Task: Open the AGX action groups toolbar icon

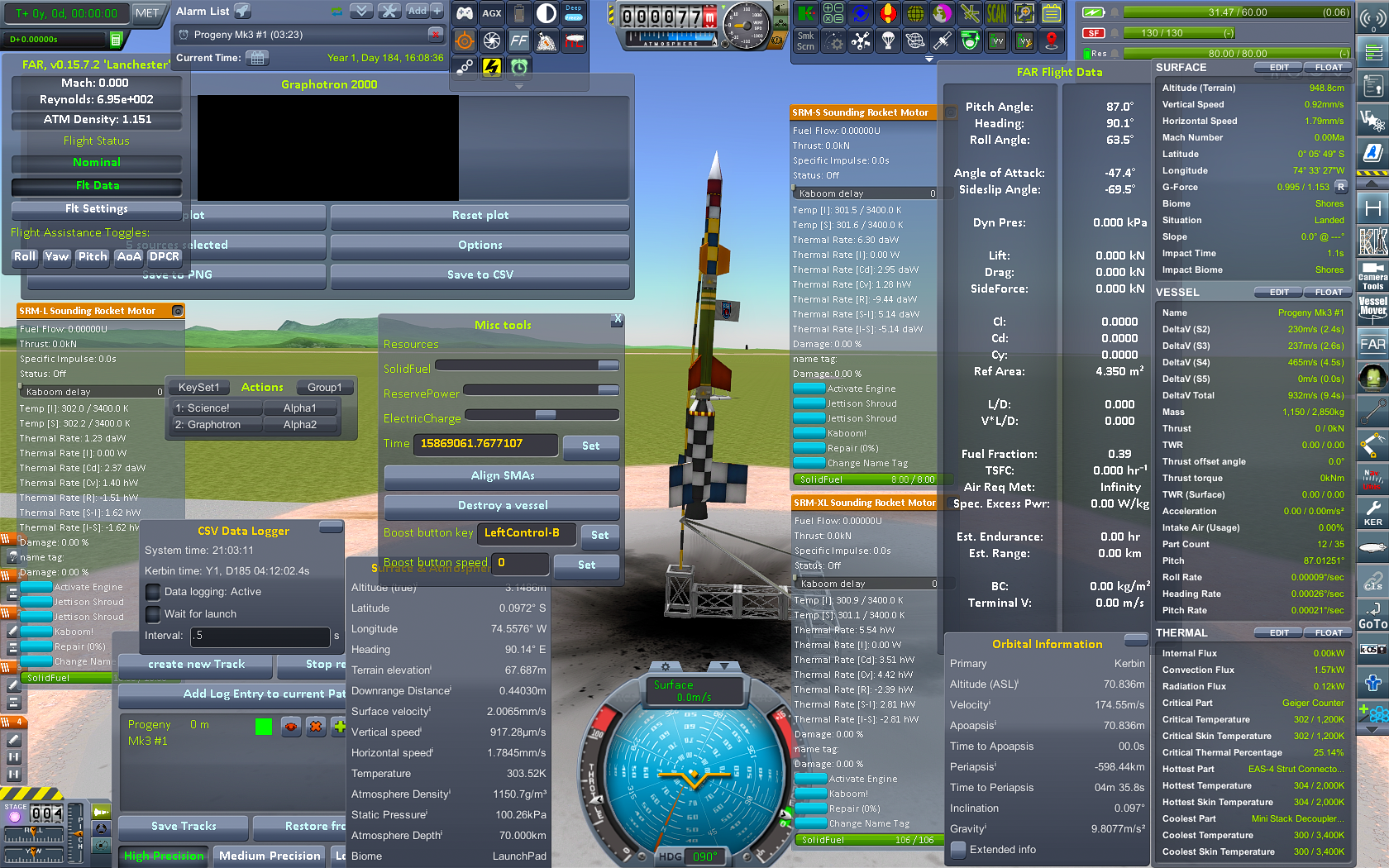Action: coord(492,13)
